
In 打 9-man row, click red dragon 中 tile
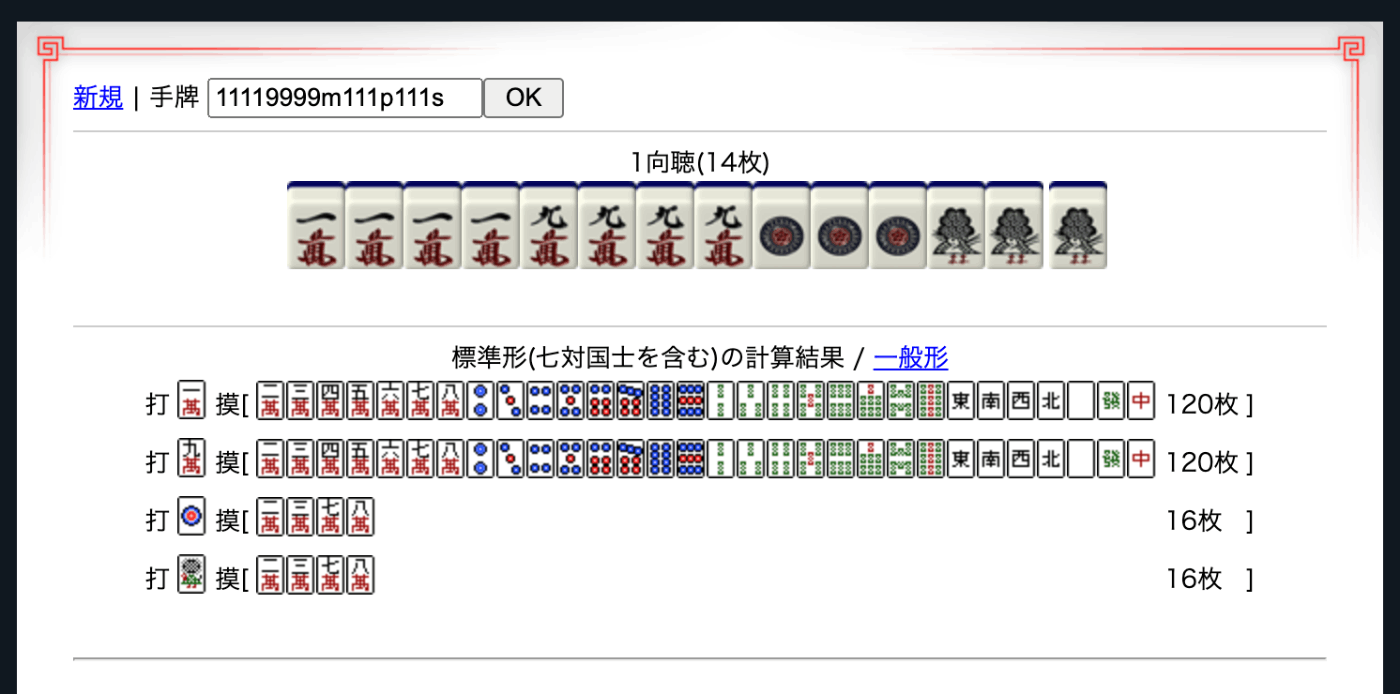click(x=1142, y=458)
